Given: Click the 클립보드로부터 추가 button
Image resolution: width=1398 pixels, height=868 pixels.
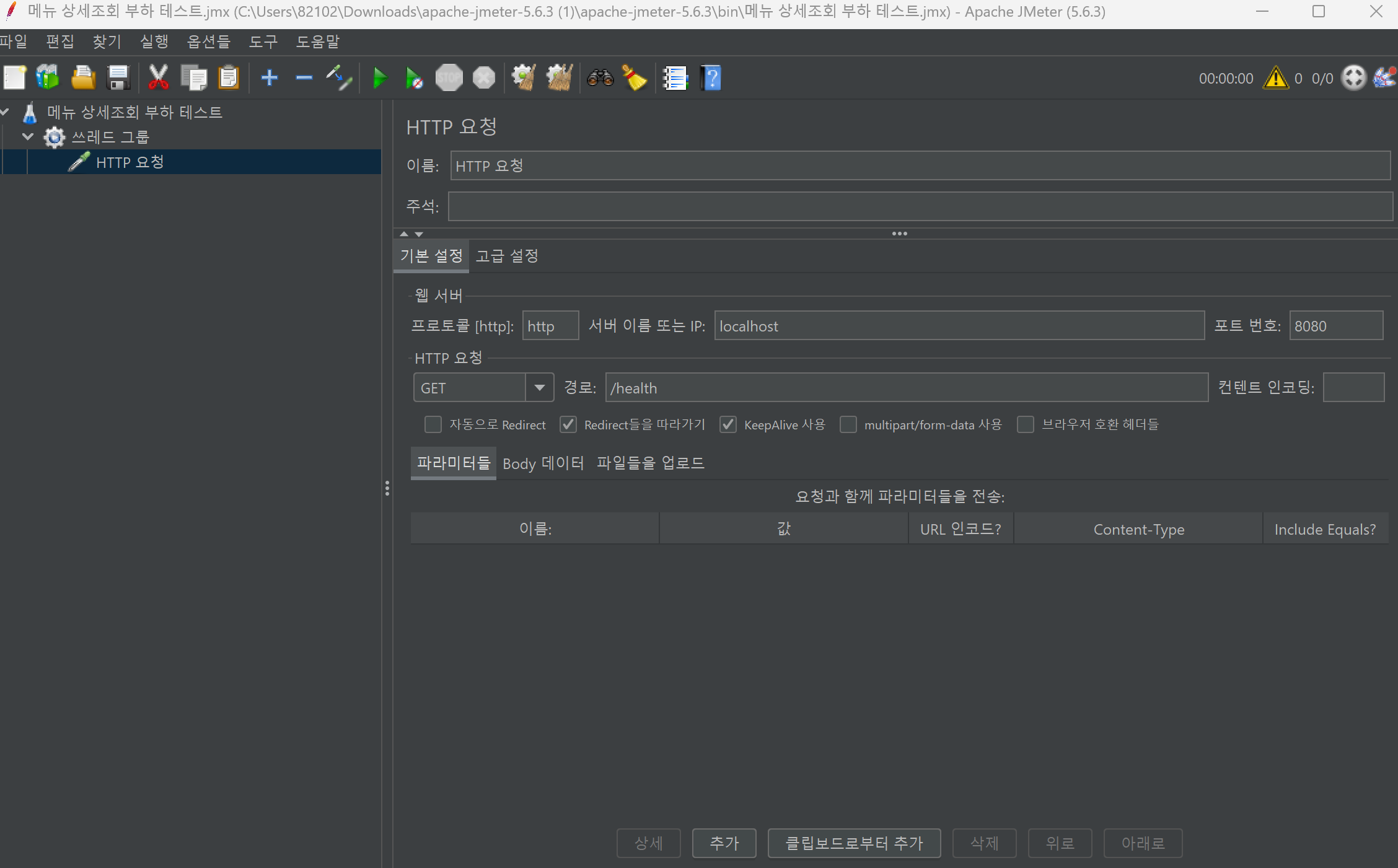Looking at the screenshot, I should point(854,843).
